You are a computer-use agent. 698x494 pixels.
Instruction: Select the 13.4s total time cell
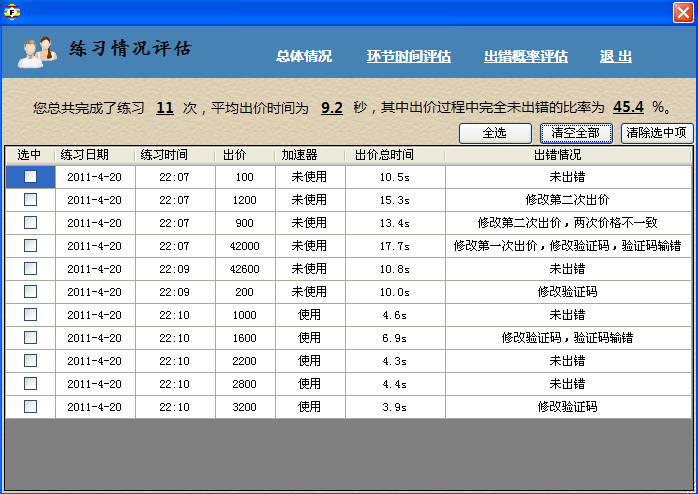click(395, 223)
